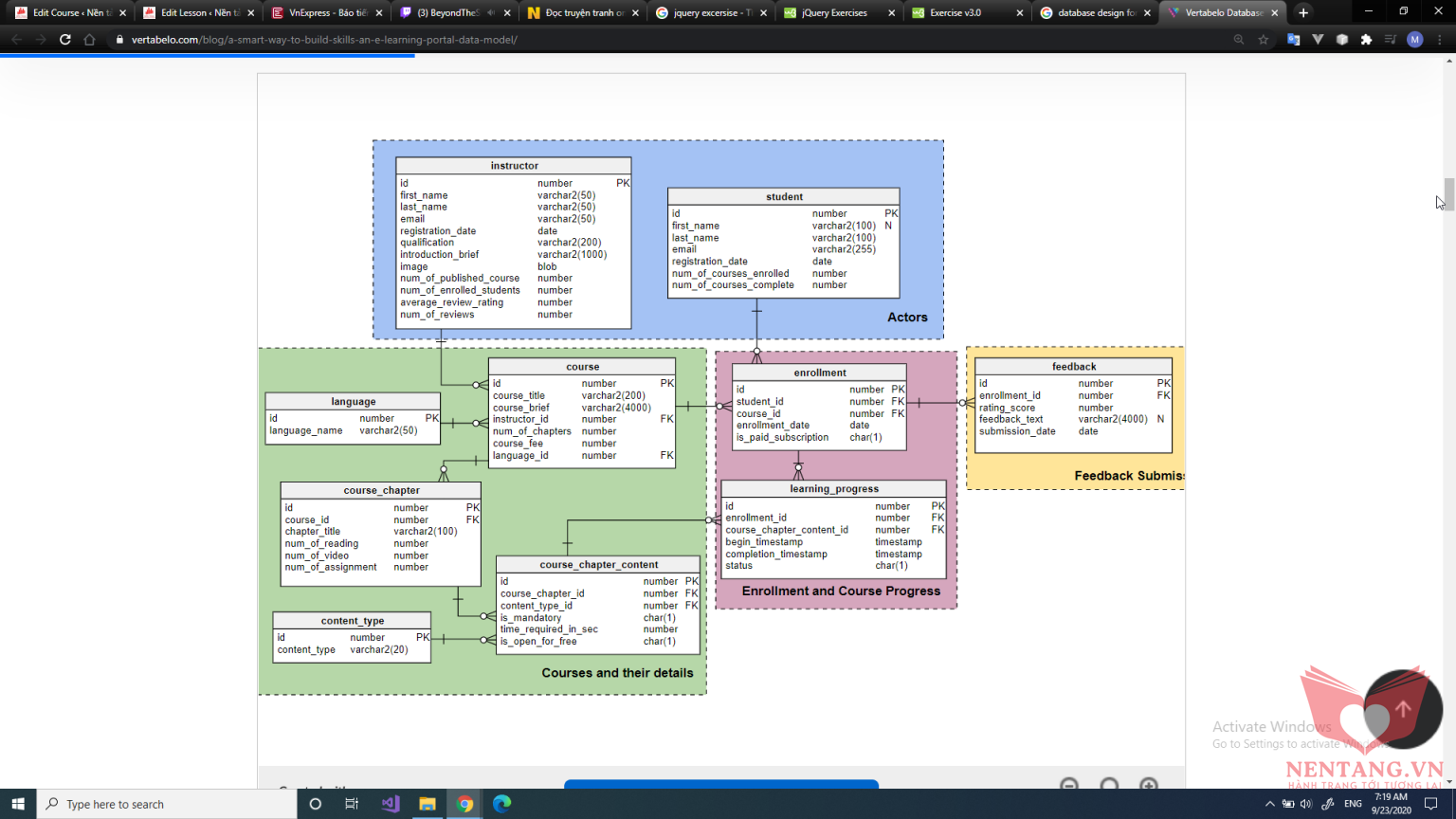Open the Google Translate extension icon
Screen dimensions: 1456x819
(x=1293, y=40)
